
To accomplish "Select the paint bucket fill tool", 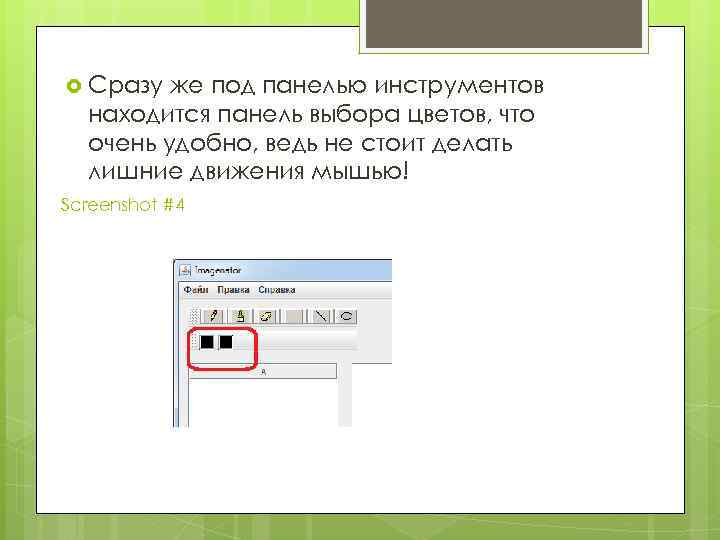I will pyautogui.click(x=239, y=316).
